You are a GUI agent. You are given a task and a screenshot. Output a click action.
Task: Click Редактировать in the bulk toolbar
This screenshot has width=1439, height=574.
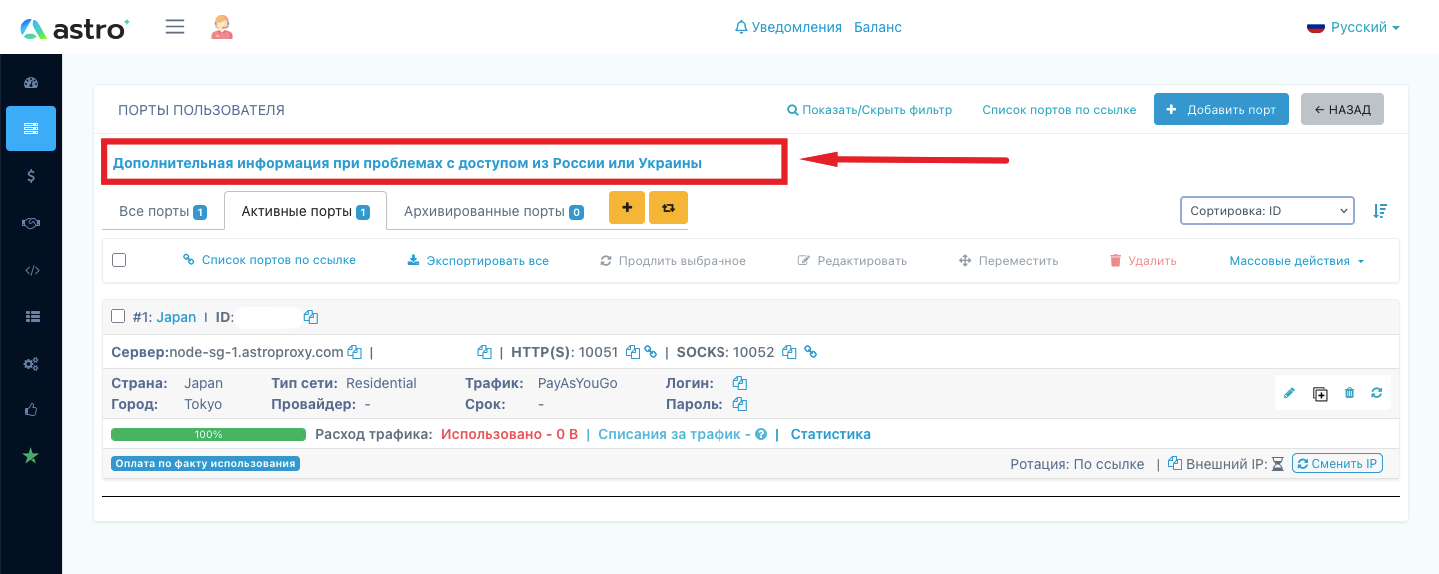[x=852, y=261]
